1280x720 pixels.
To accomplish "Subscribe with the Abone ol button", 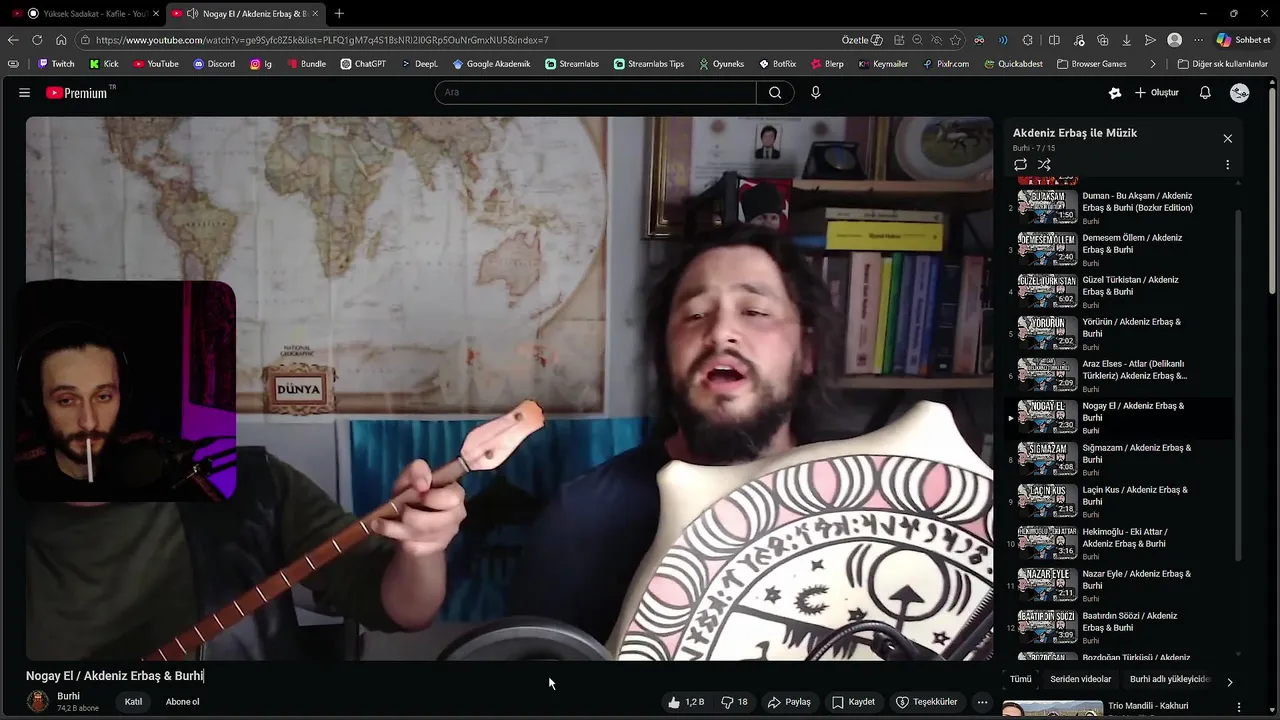I will 182,702.
